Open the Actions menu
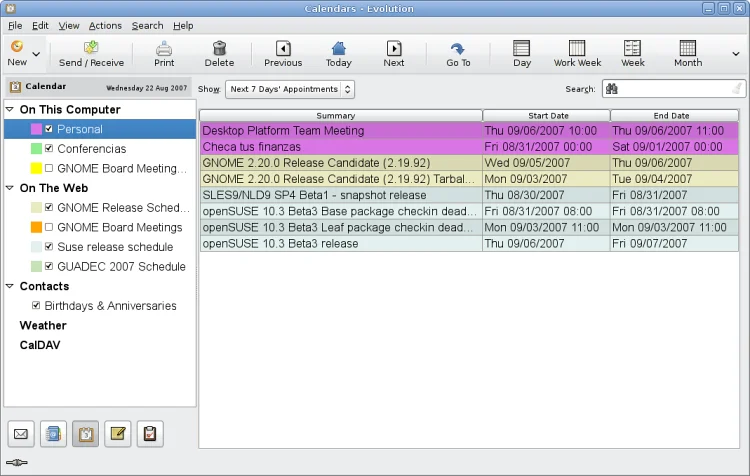 tap(105, 25)
